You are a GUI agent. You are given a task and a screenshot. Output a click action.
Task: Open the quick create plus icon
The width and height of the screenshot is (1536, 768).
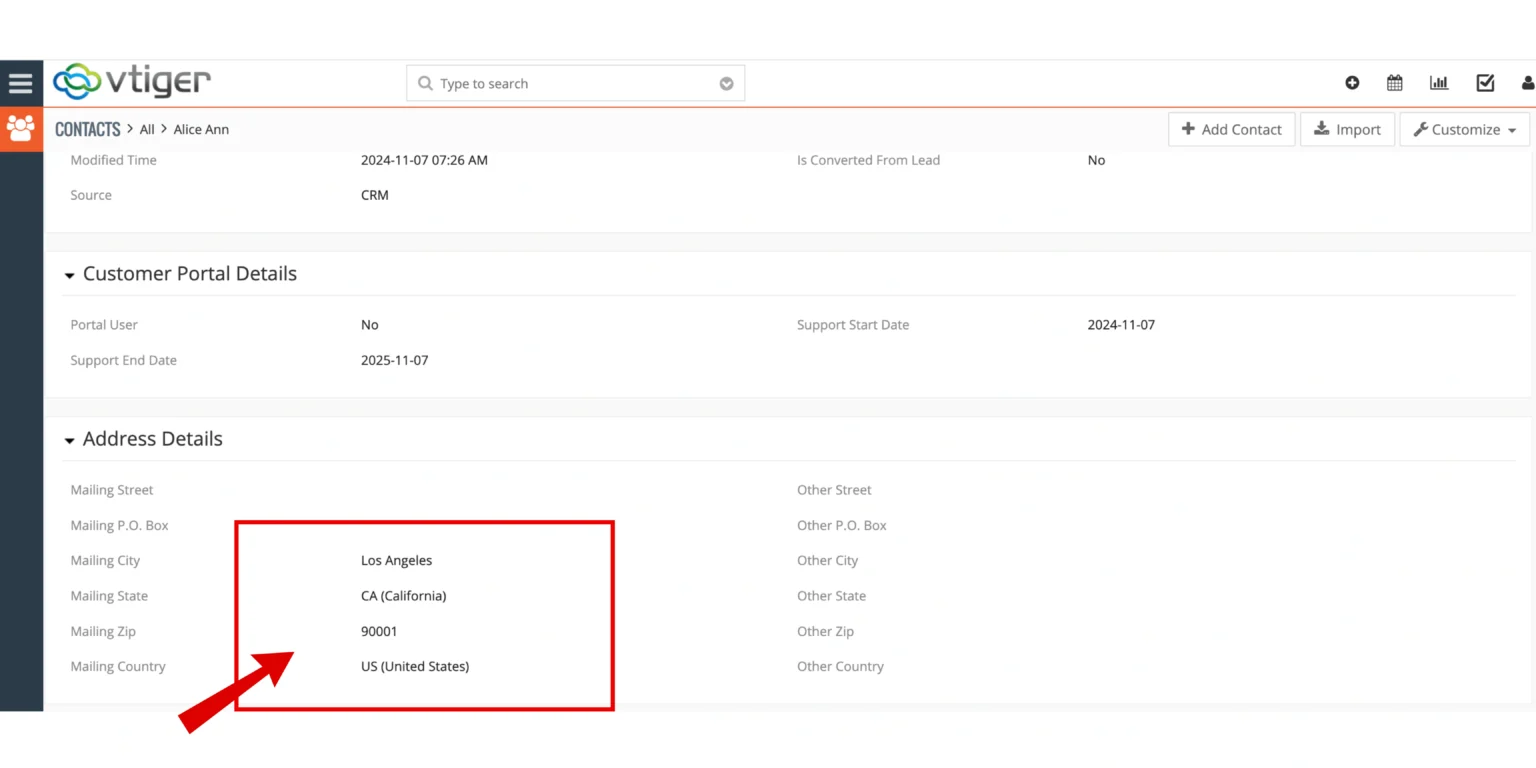[1352, 83]
